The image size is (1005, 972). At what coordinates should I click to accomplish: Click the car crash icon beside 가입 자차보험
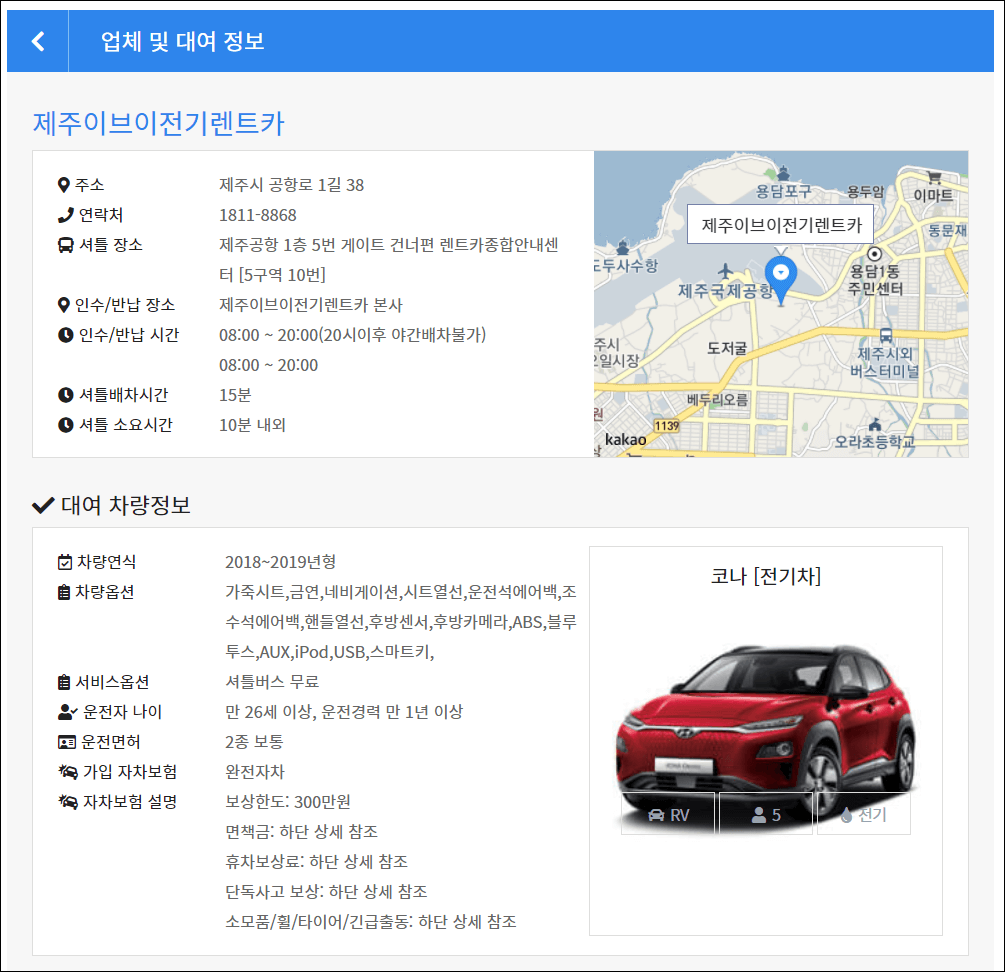pyautogui.click(x=67, y=771)
